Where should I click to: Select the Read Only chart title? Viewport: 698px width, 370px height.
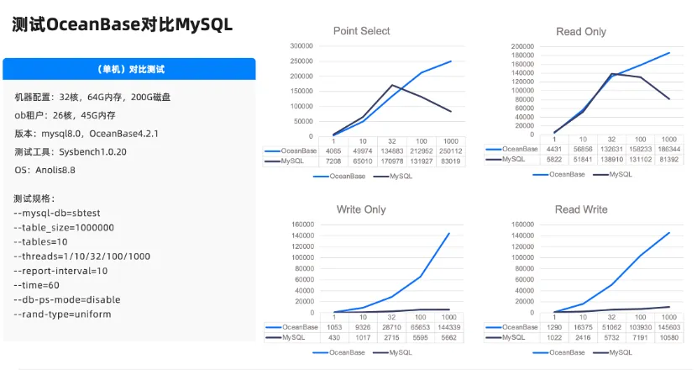pos(581,32)
